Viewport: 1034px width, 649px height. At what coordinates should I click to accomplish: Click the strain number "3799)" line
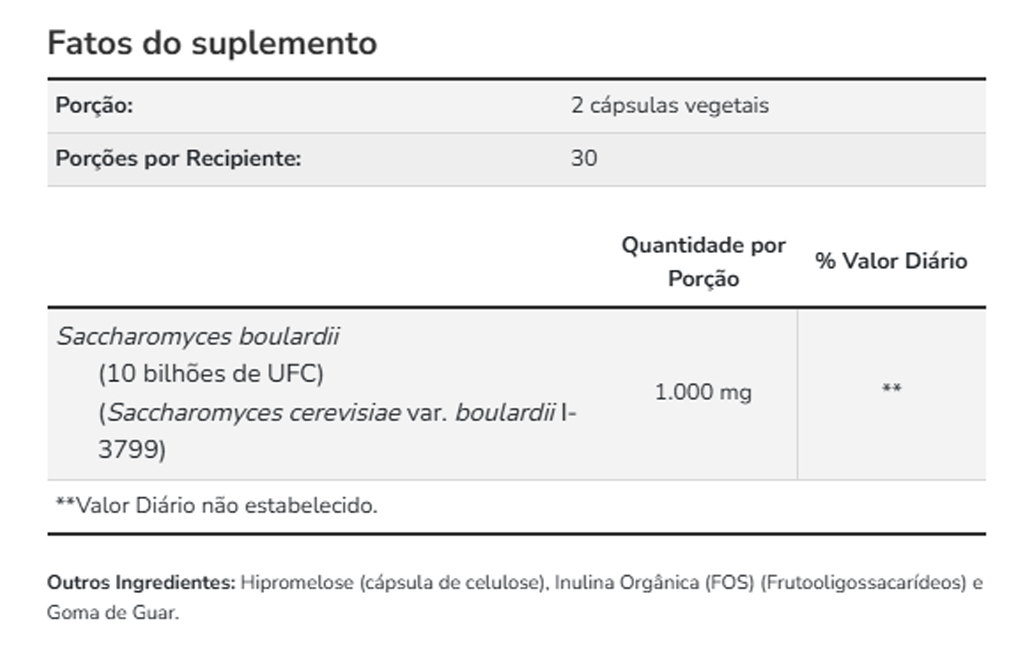[131, 450]
